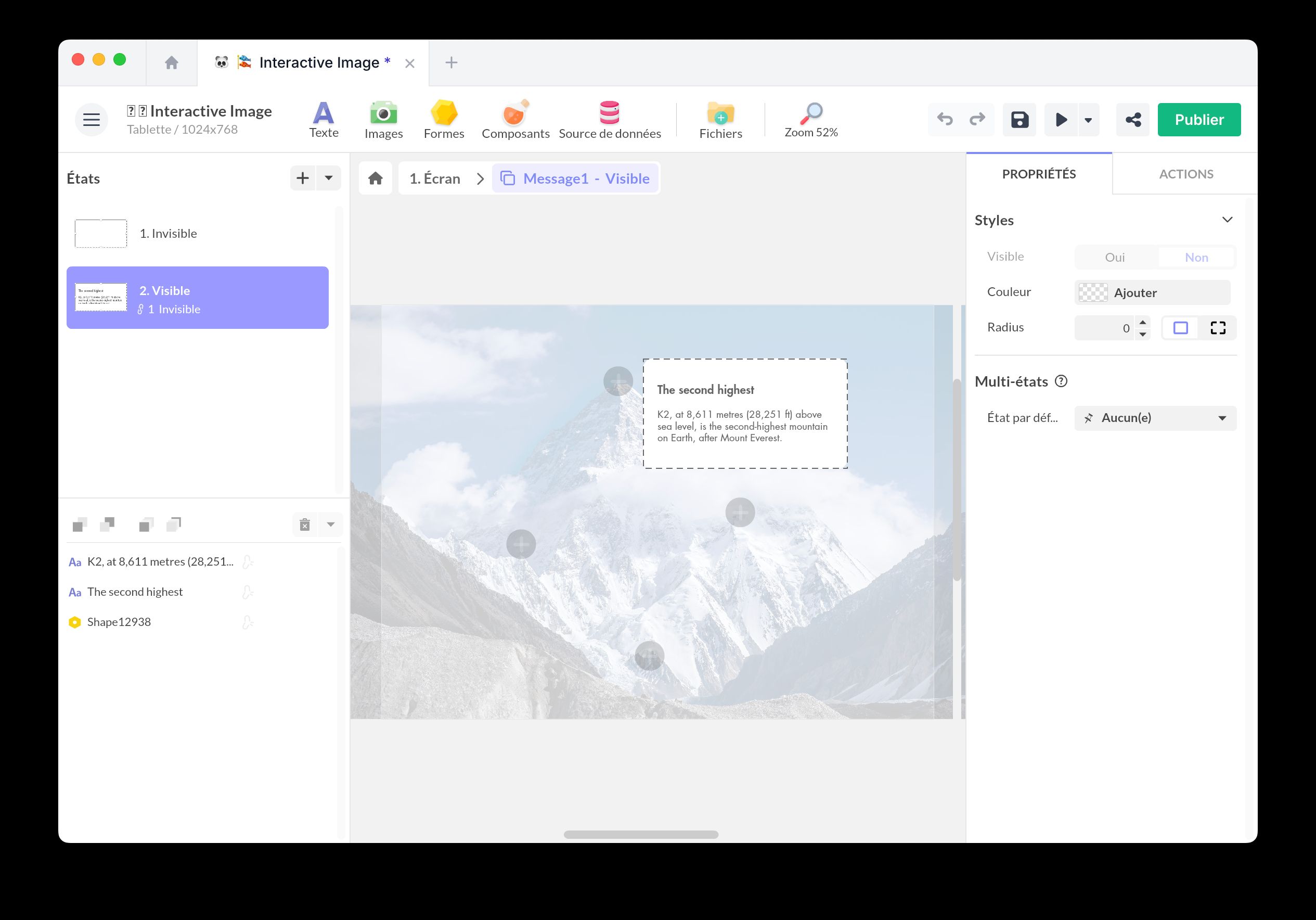Image resolution: width=1316 pixels, height=920 pixels.
Task: Click the Publier button
Action: [1198, 120]
